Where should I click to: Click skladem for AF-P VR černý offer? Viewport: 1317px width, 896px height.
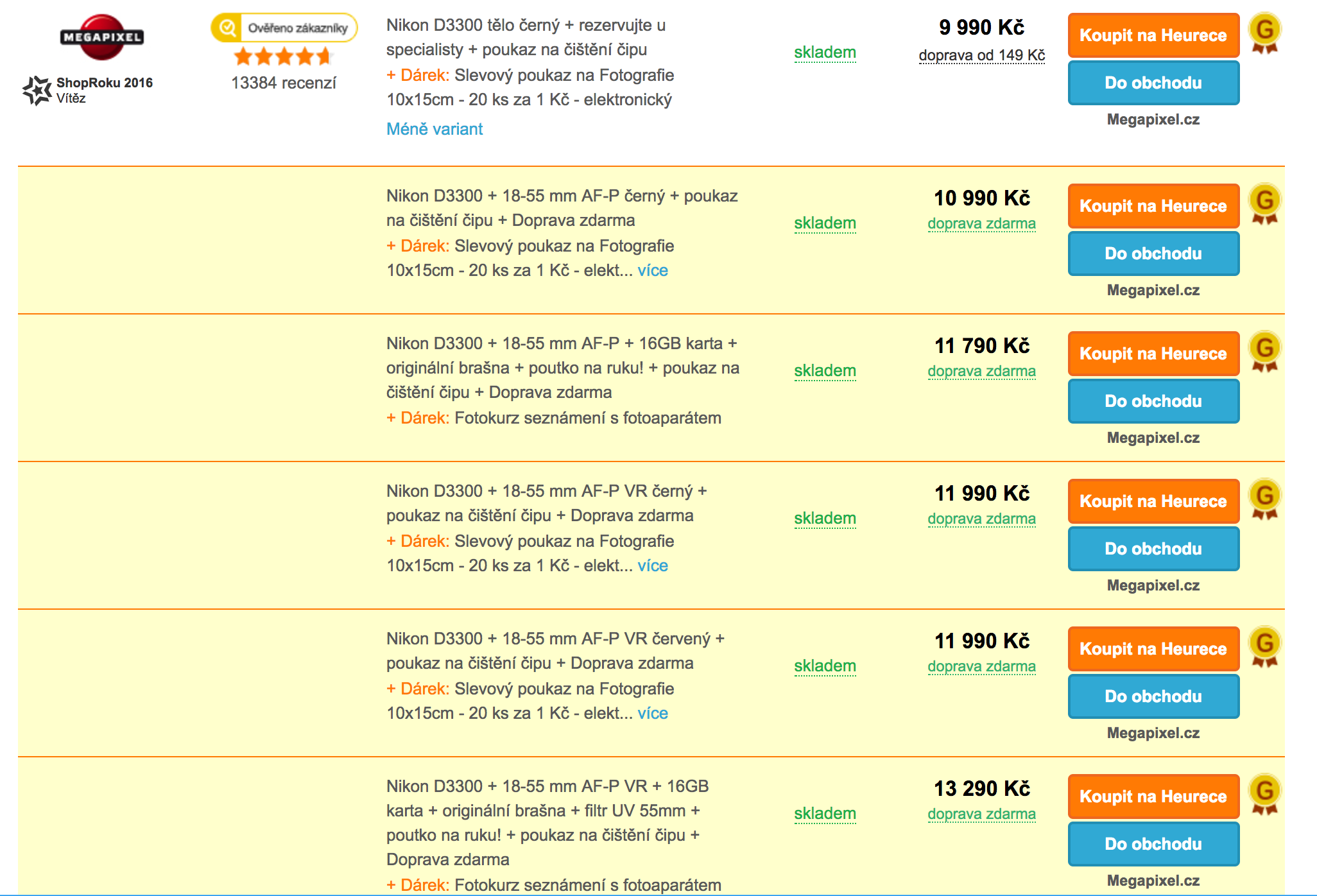pos(825,519)
